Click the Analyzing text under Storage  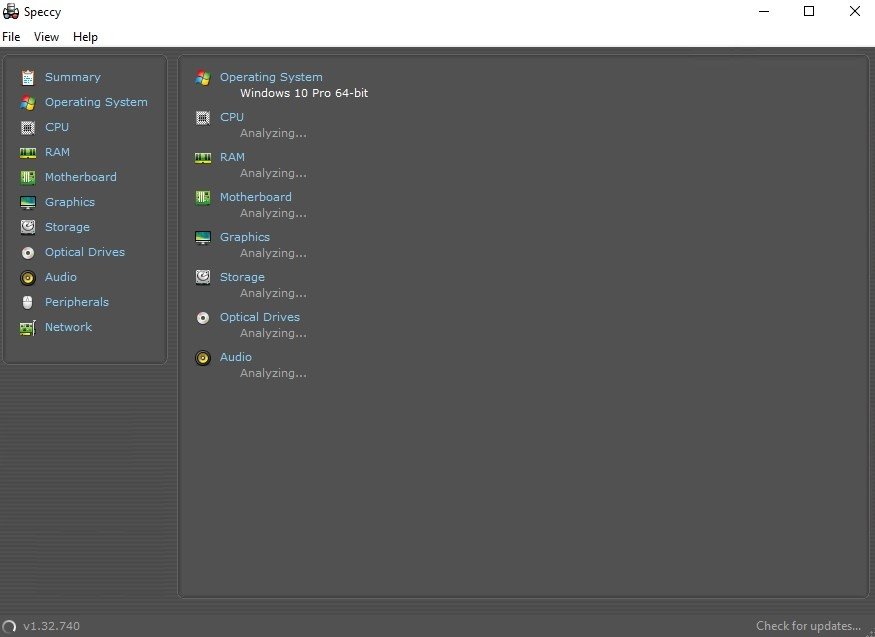[x=273, y=293]
